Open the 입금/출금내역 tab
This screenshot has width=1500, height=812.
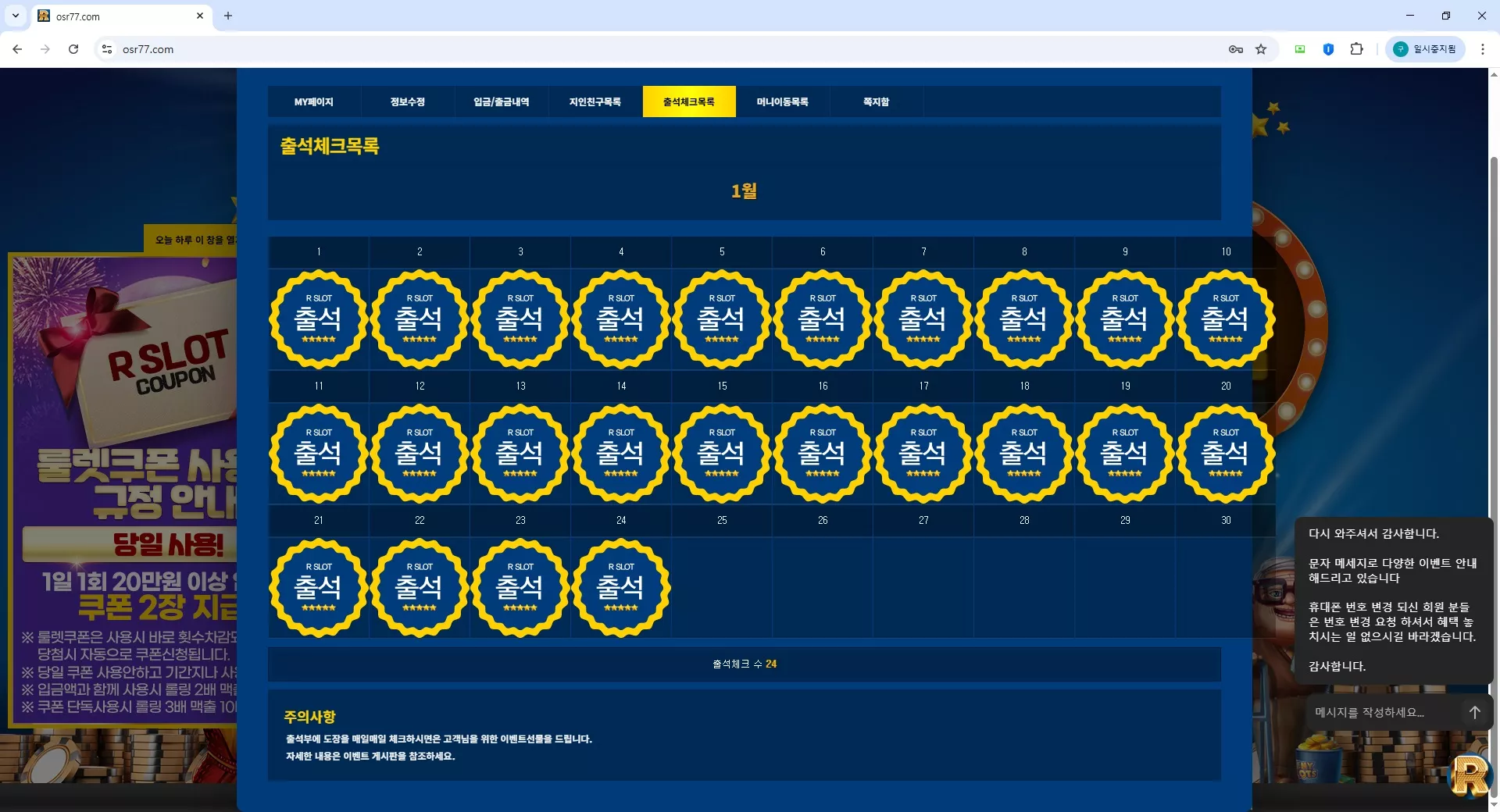[502, 101]
